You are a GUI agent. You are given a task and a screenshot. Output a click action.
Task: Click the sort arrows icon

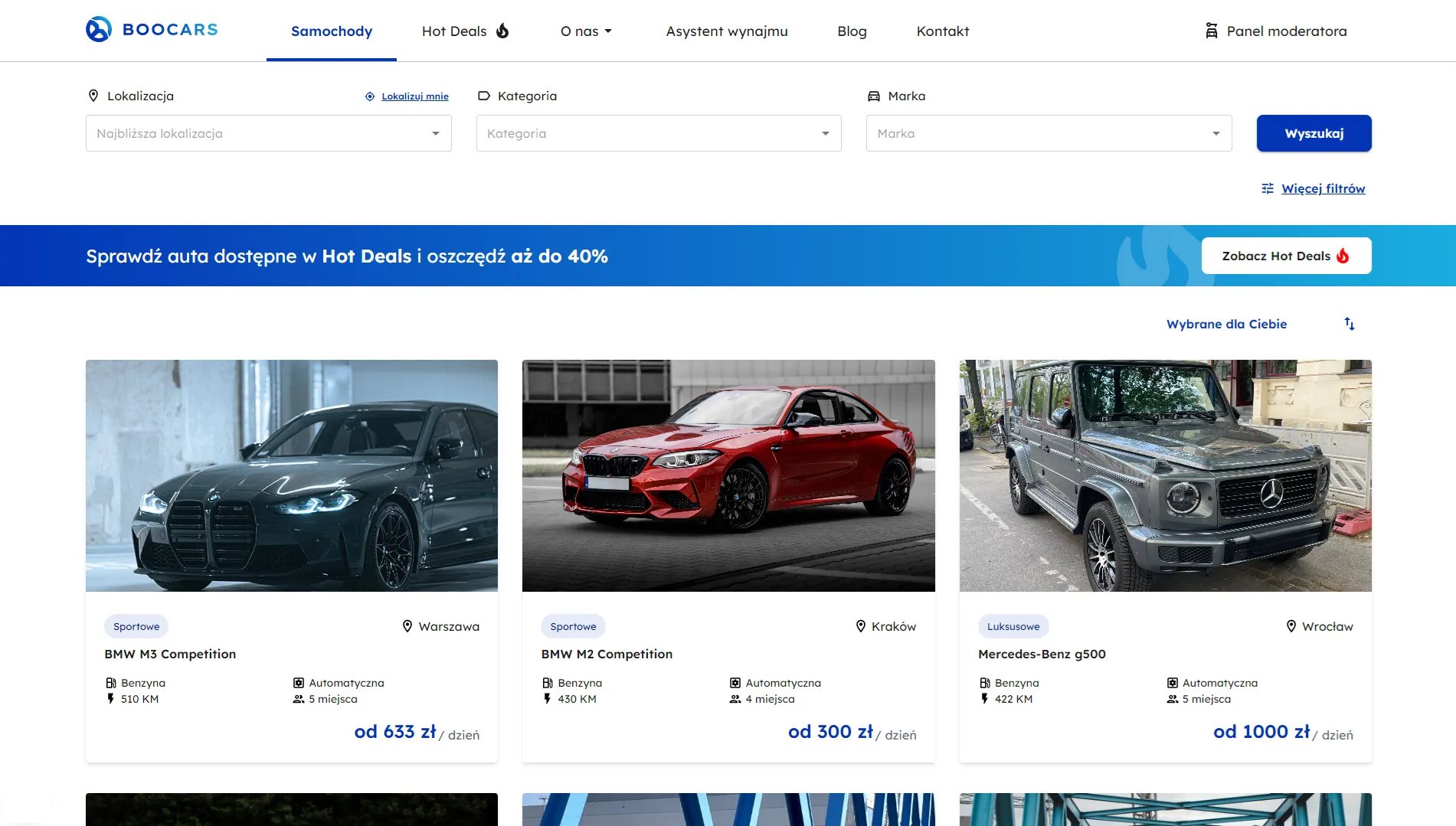1350,324
